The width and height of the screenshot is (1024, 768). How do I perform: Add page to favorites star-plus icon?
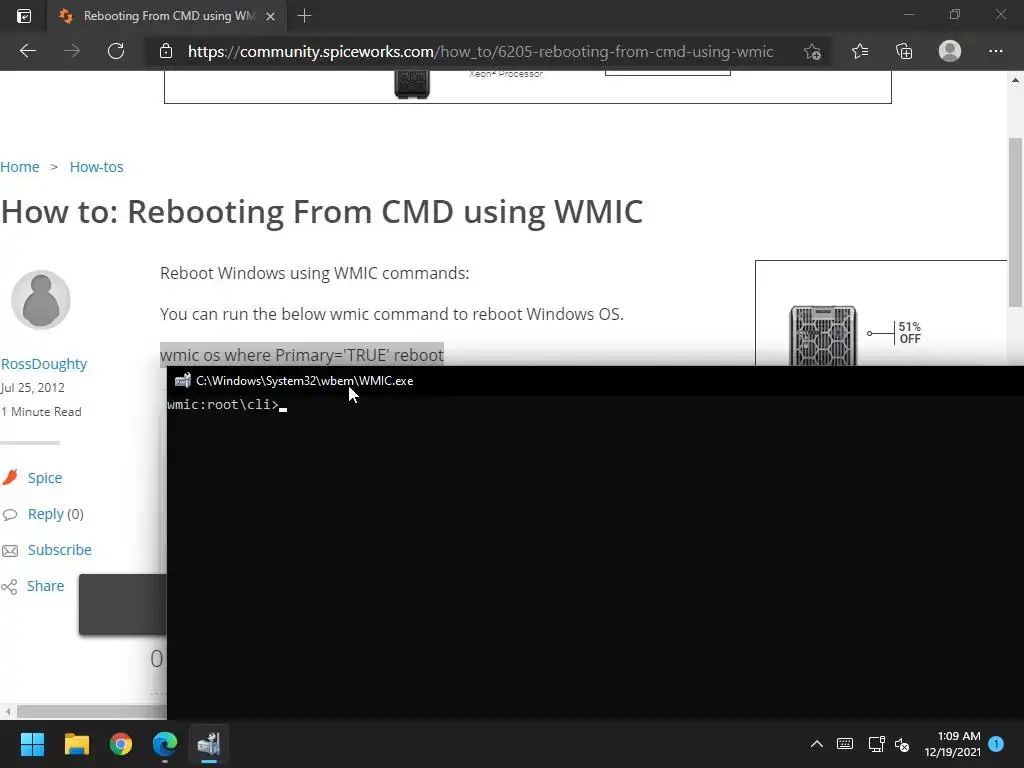(812, 52)
